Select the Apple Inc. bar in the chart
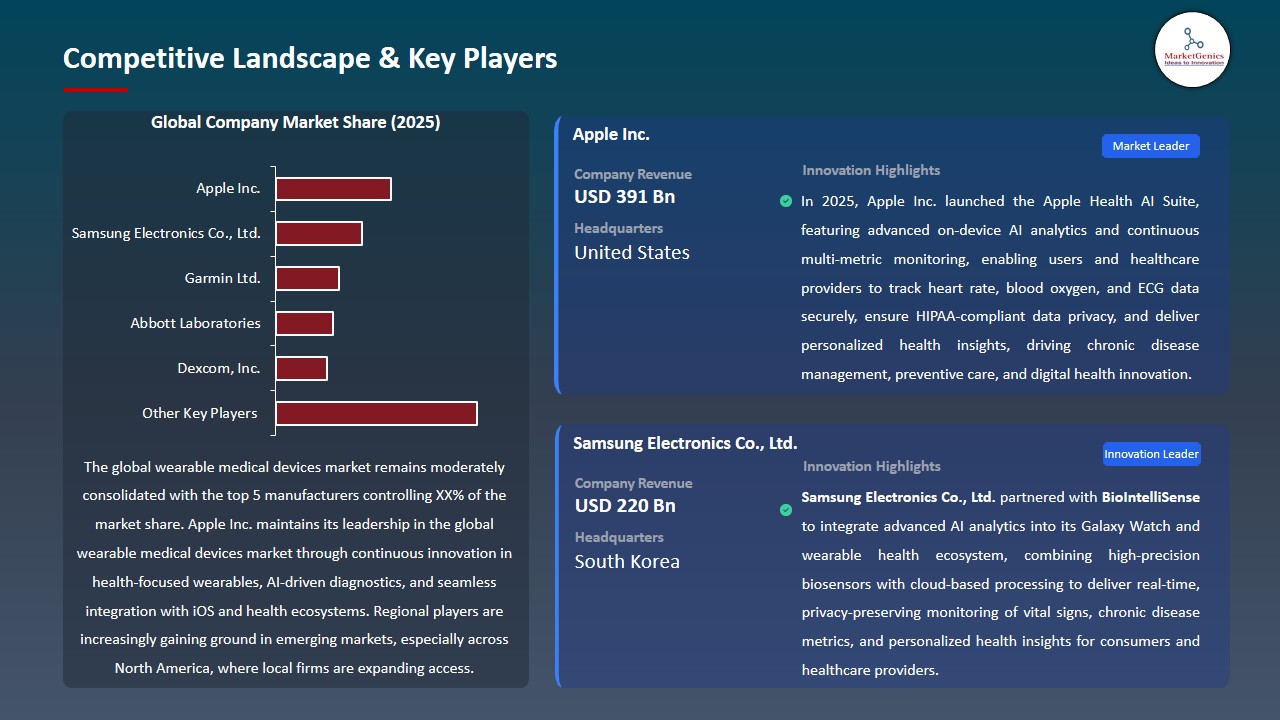1280x720 pixels. point(333,188)
